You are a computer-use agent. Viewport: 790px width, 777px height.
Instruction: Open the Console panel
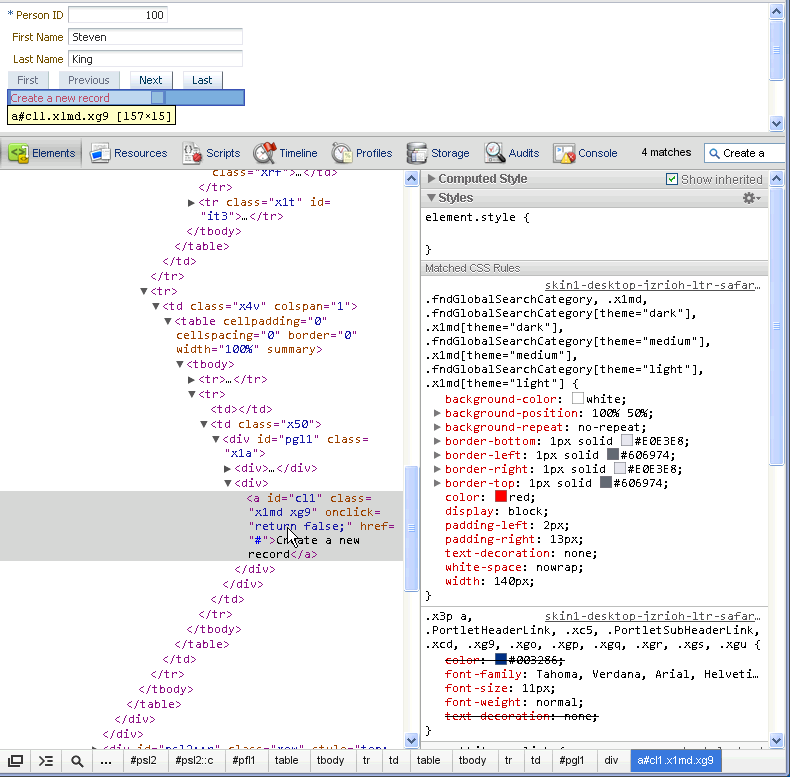click(585, 153)
